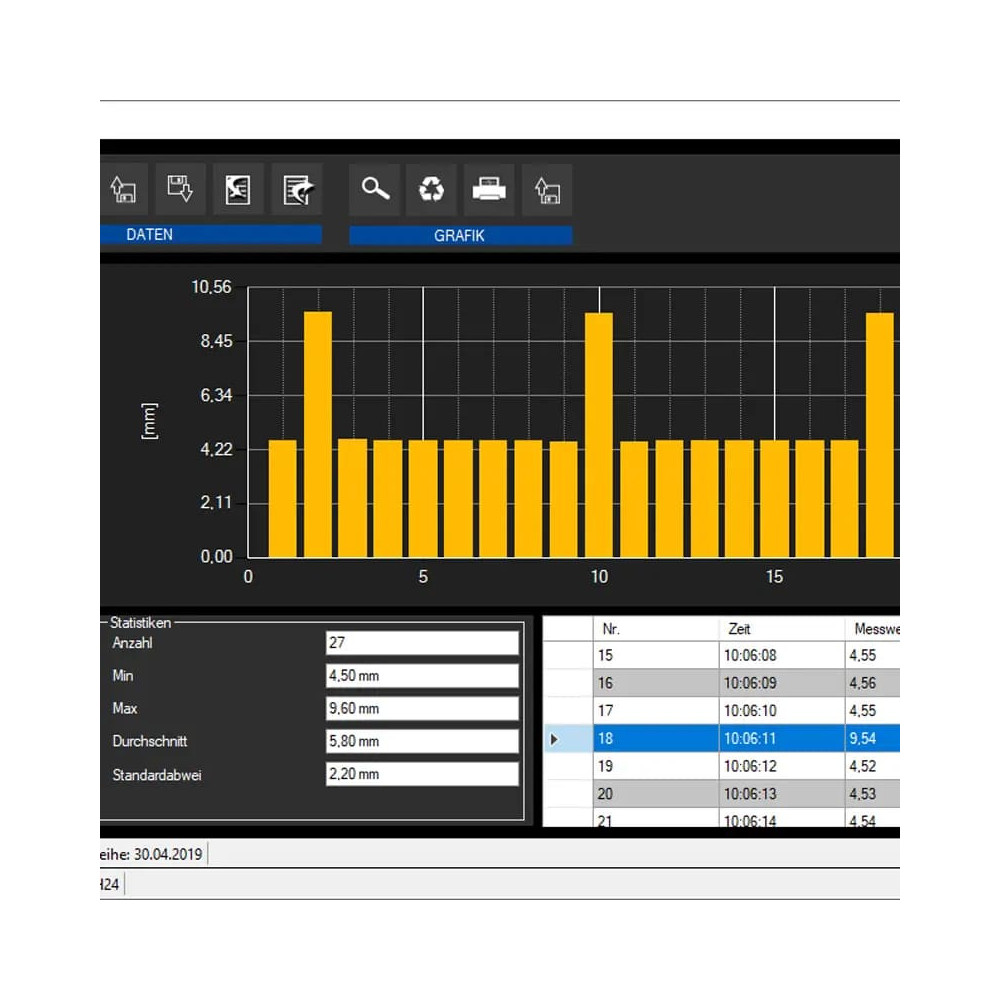Click the y-axis label 10,56
Viewport: 1000px width, 1000px height.
pyautogui.click(x=212, y=287)
